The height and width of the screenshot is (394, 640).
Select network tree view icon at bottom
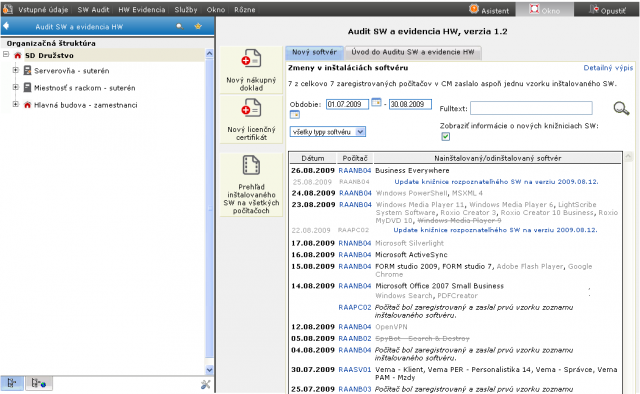pos(39,383)
